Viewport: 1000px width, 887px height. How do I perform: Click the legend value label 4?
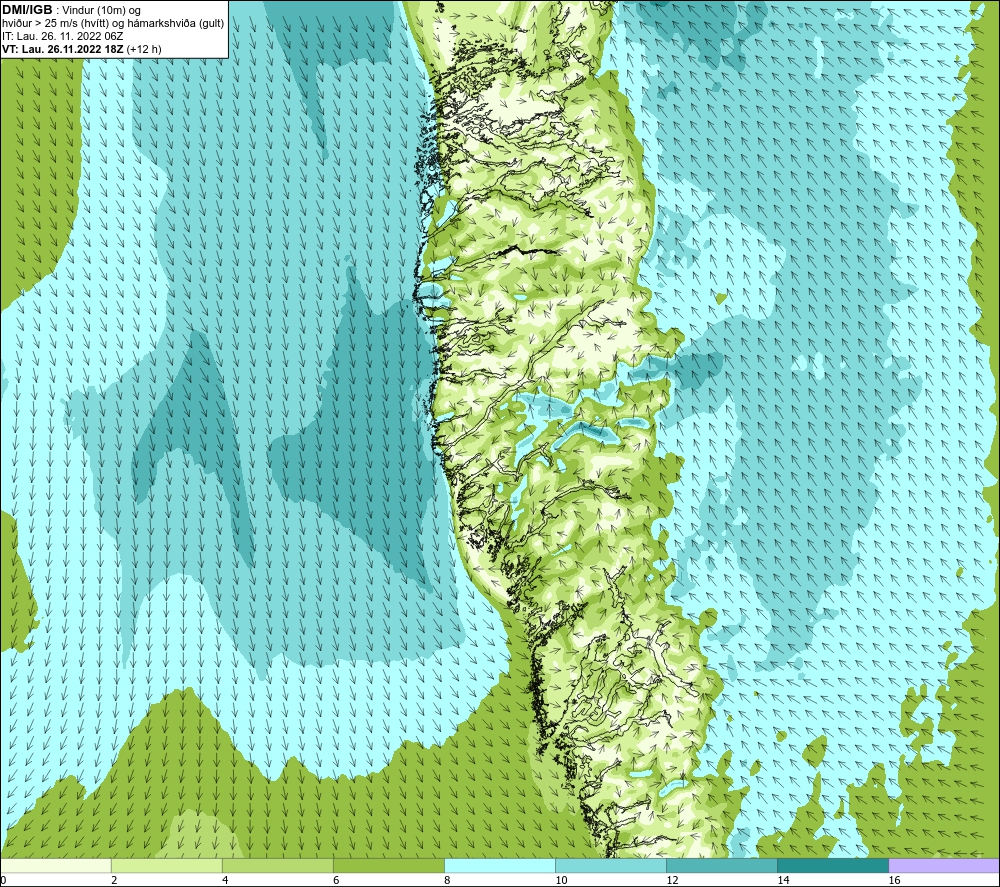tap(225, 881)
